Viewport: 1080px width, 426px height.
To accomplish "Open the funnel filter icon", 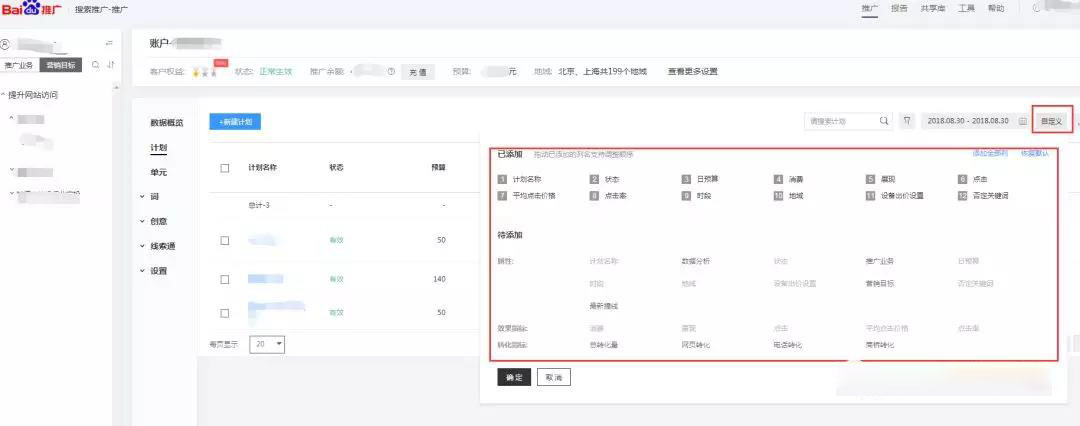I will pyautogui.click(x=907, y=121).
